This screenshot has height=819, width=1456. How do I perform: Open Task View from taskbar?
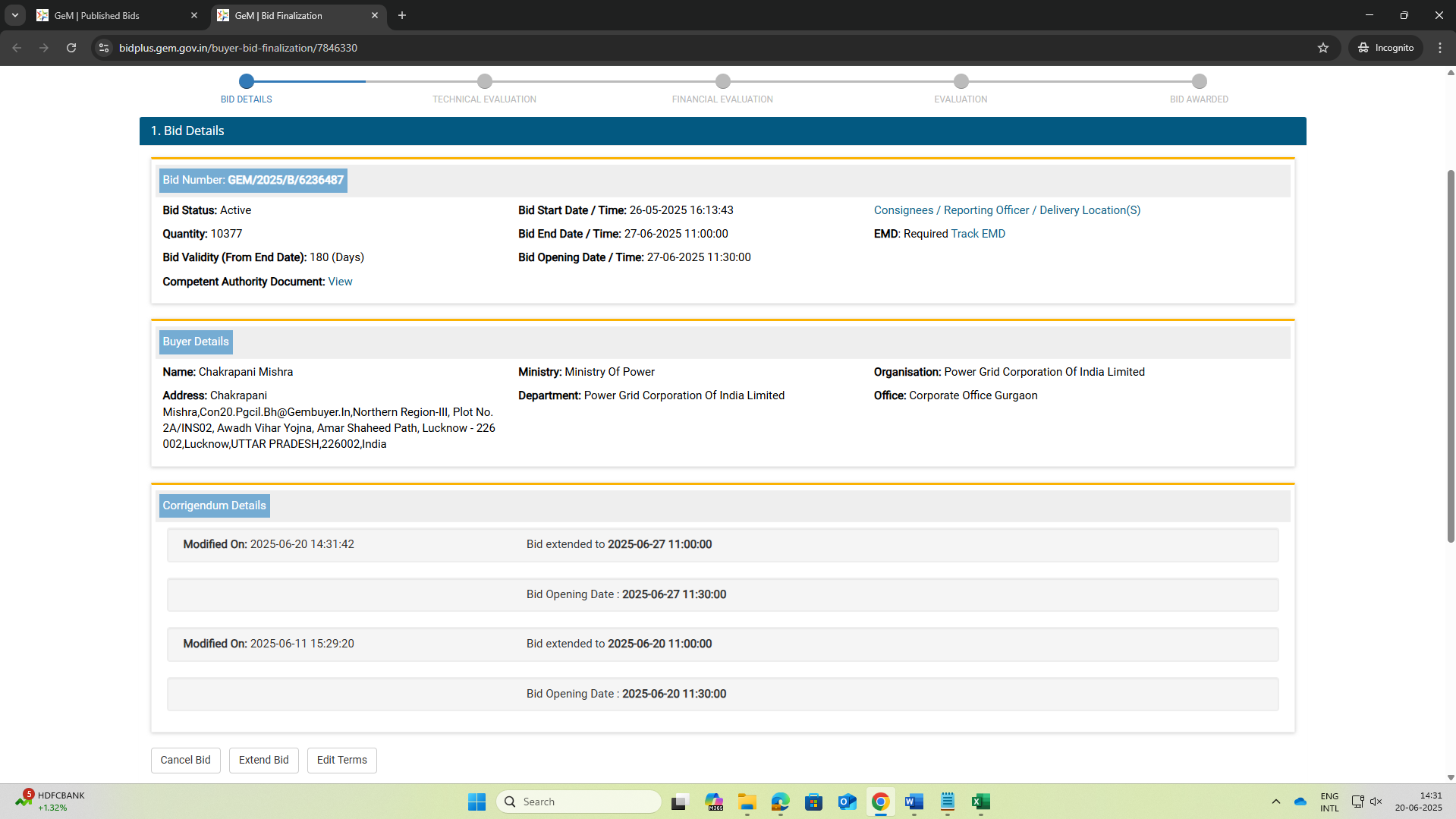click(x=680, y=802)
